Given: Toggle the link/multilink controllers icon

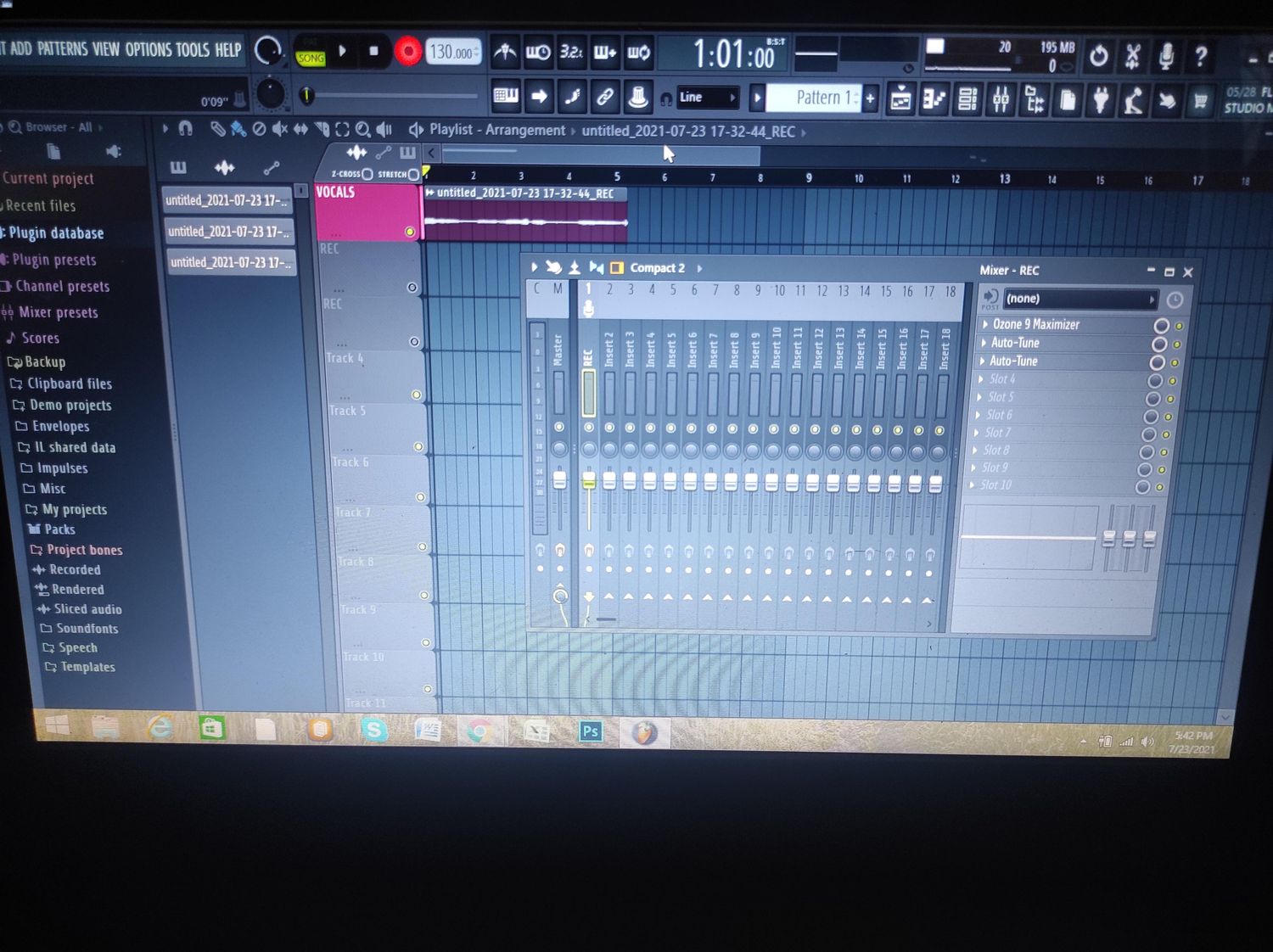Looking at the screenshot, I should [604, 97].
